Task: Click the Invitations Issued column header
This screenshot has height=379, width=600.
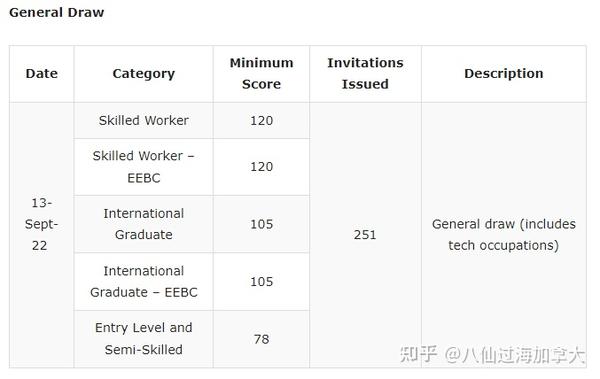Action: point(365,74)
